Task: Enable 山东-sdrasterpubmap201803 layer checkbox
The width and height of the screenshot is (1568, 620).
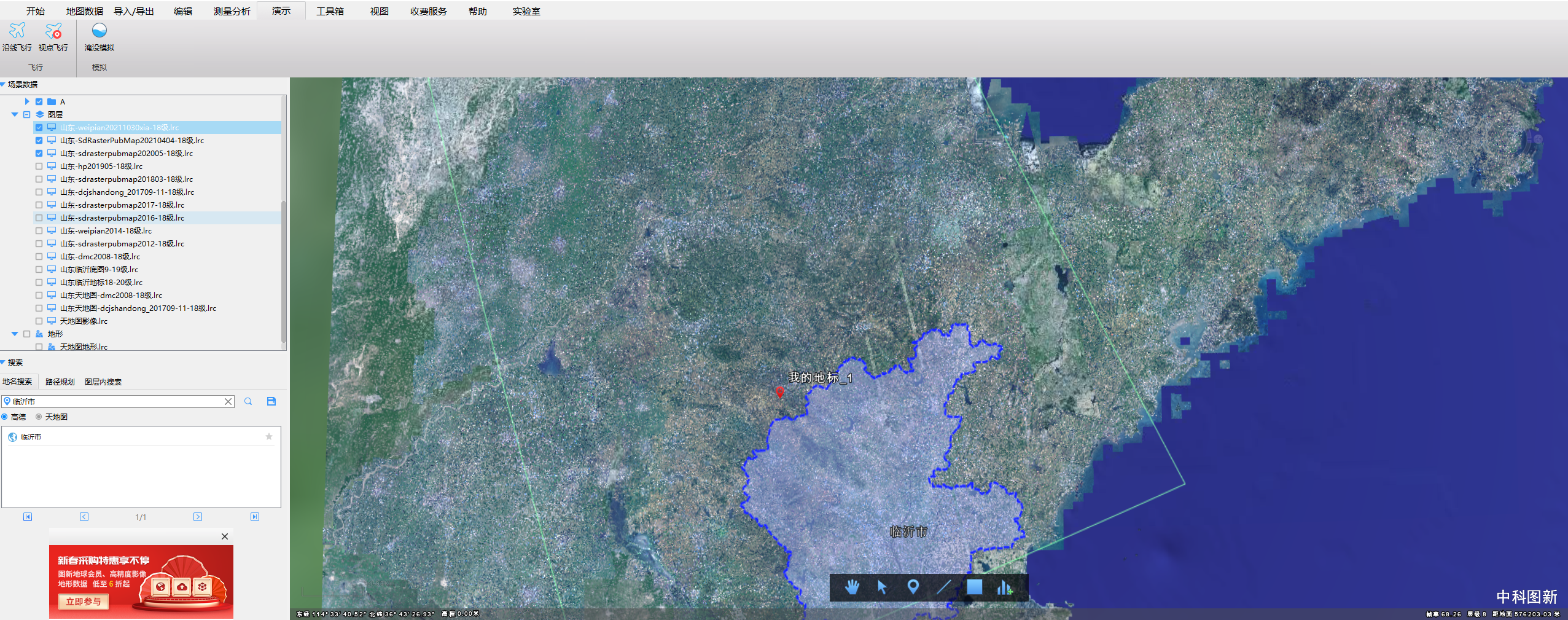Action: [x=39, y=179]
